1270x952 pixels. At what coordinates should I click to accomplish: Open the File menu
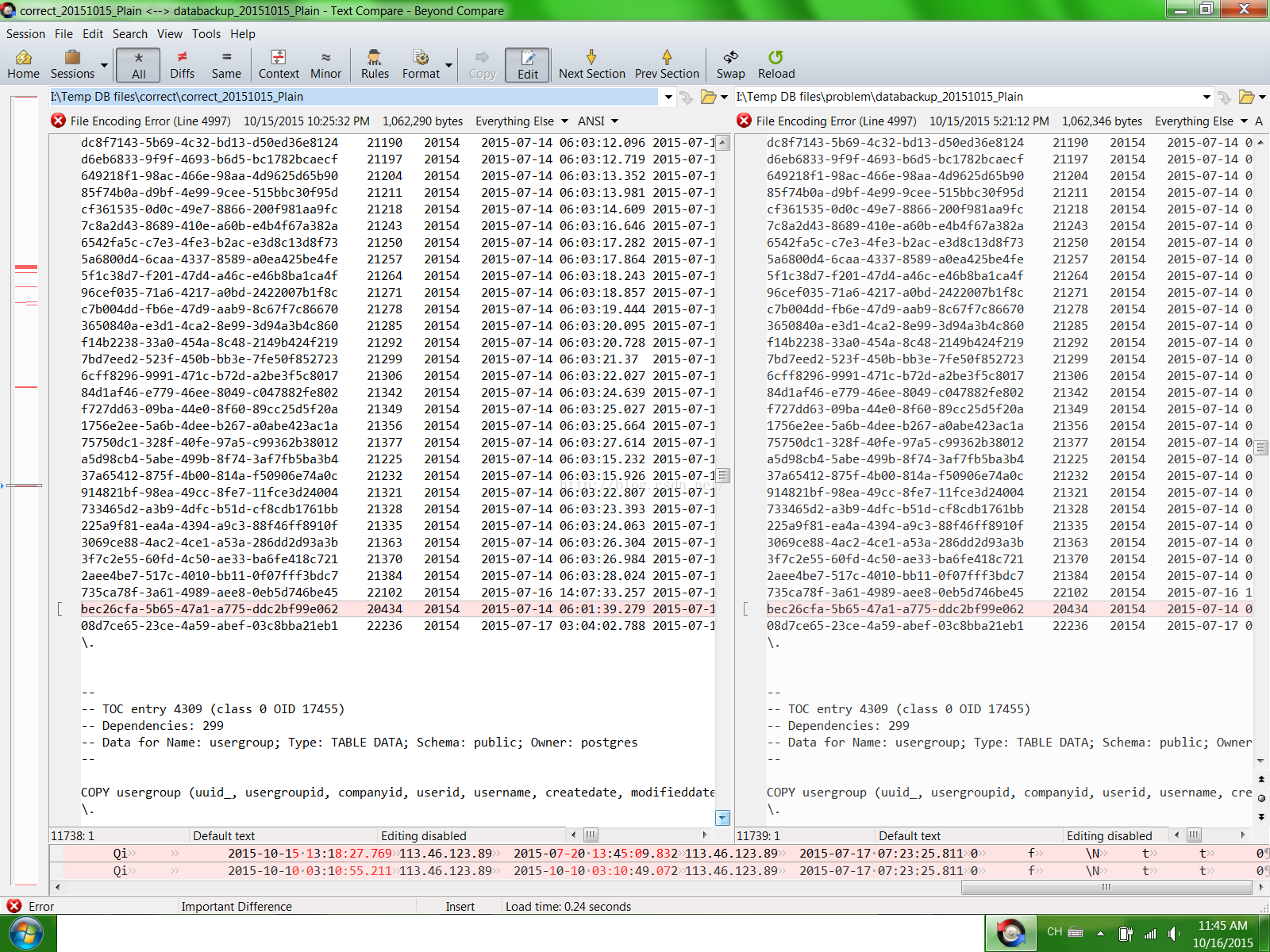point(63,33)
